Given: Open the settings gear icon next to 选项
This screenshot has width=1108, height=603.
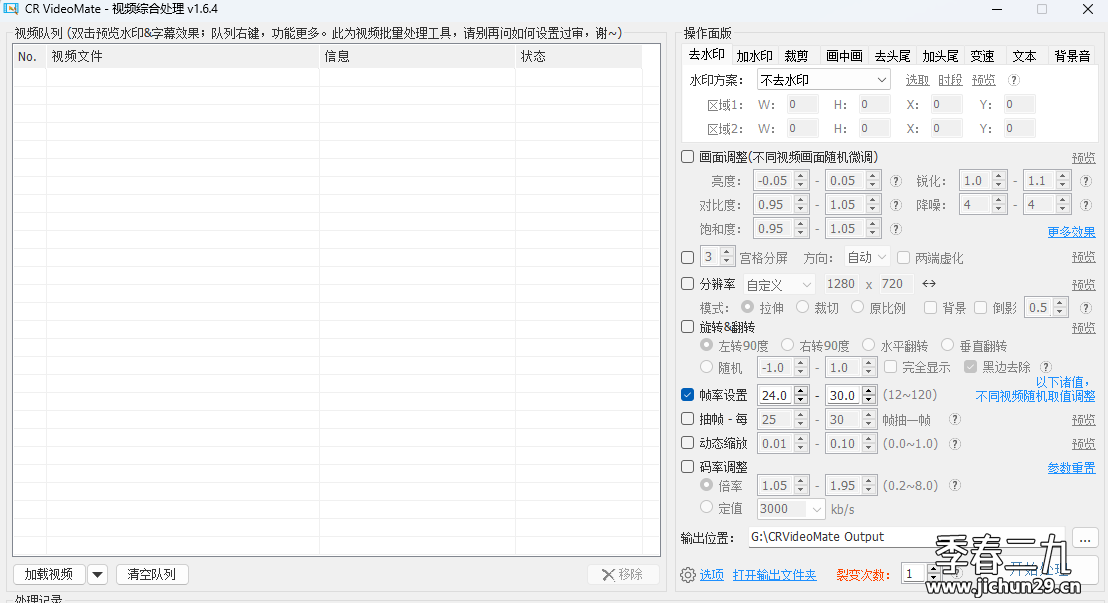Looking at the screenshot, I should tap(688, 575).
